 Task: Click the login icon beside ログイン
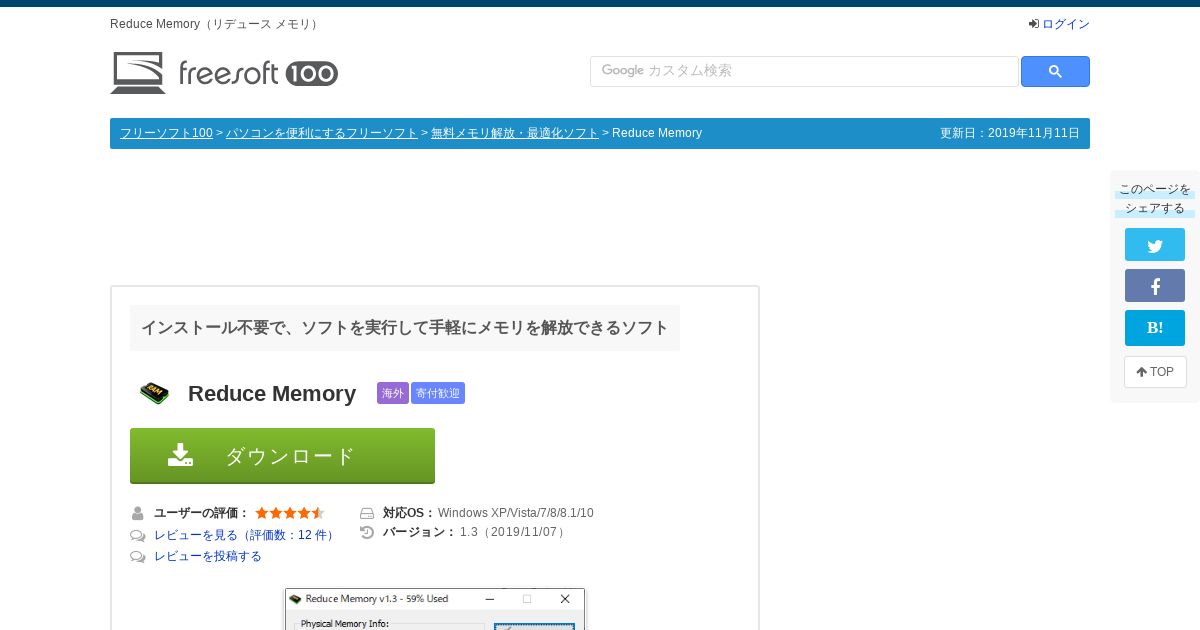click(x=1034, y=24)
